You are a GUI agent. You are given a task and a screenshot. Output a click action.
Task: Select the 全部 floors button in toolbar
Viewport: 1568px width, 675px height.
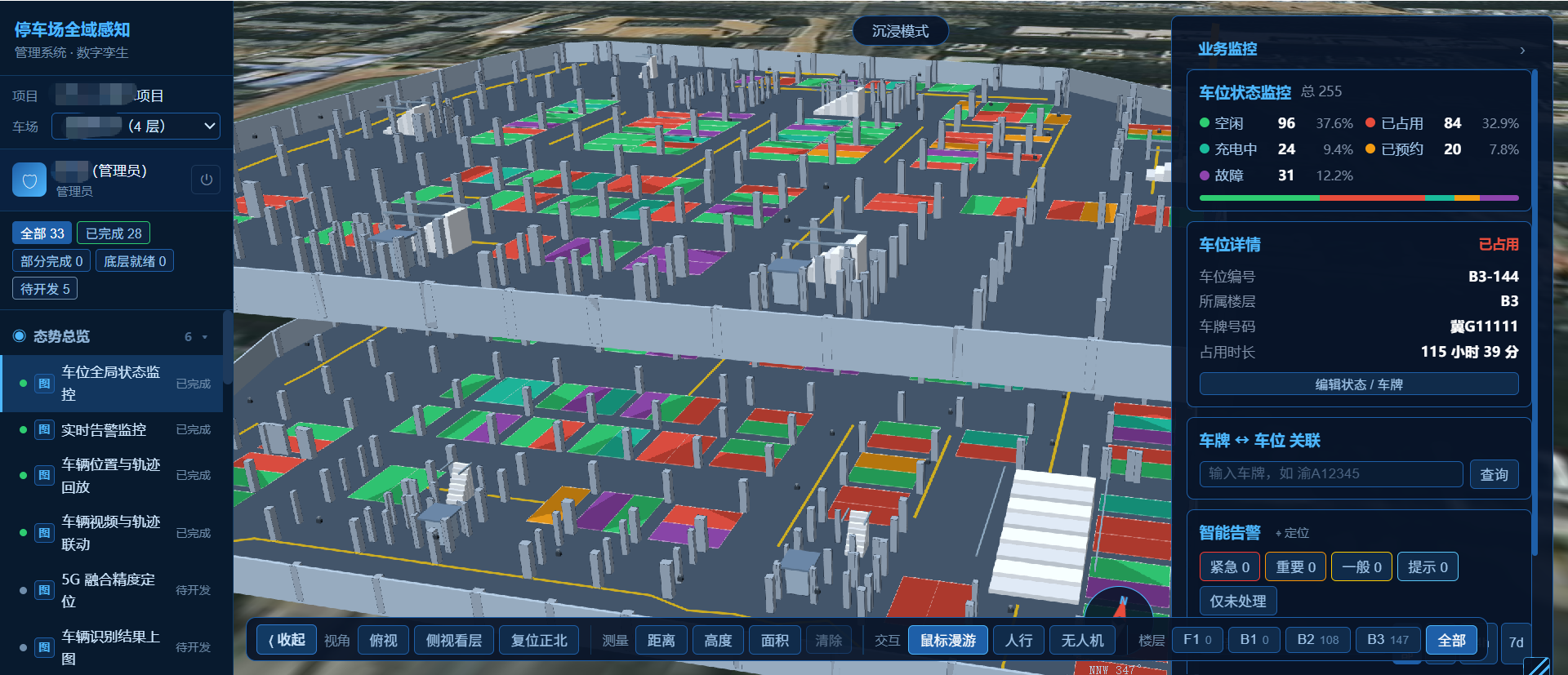tap(1451, 641)
